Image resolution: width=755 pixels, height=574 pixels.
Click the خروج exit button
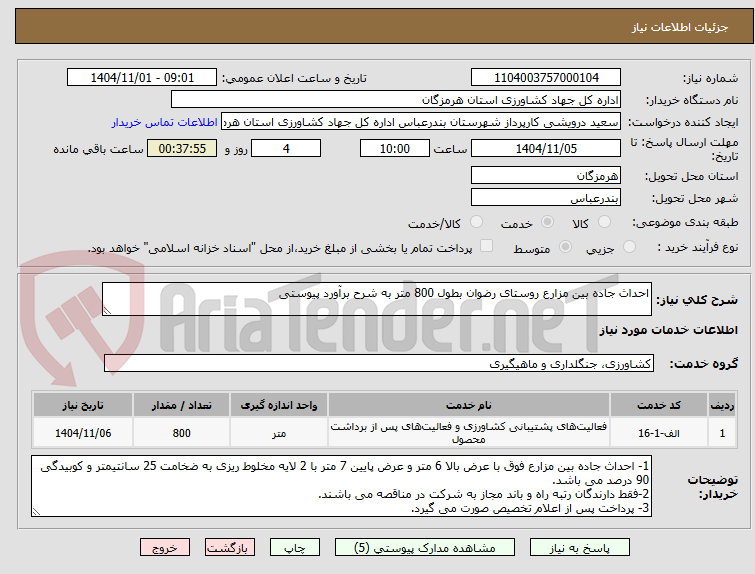point(165,548)
